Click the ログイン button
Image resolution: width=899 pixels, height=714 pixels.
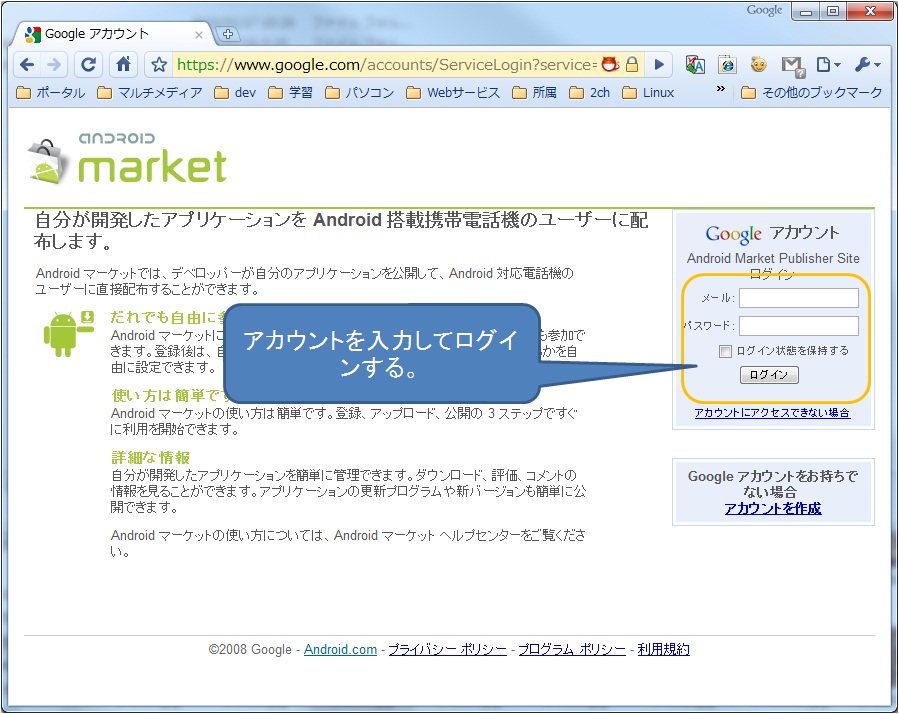[769, 375]
